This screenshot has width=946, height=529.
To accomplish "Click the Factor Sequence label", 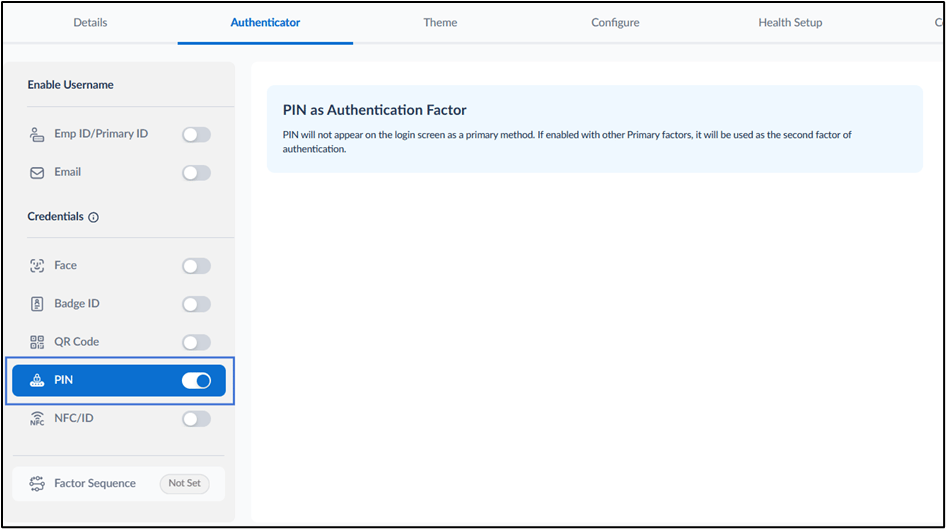I will 95,483.
